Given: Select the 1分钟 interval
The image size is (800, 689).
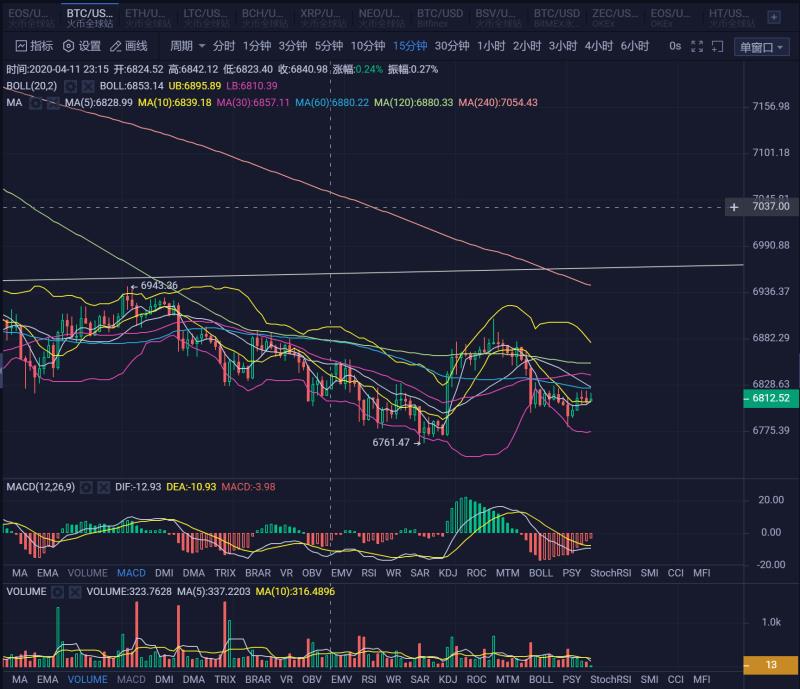Looking at the screenshot, I should pyautogui.click(x=257, y=46).
